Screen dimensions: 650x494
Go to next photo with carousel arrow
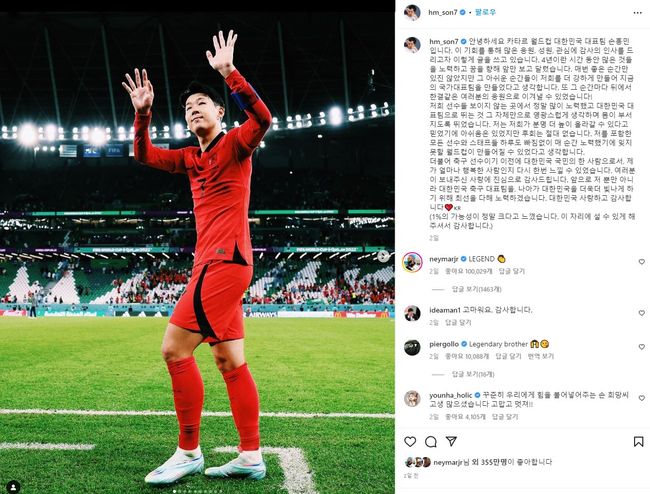(x=383, y=257)
